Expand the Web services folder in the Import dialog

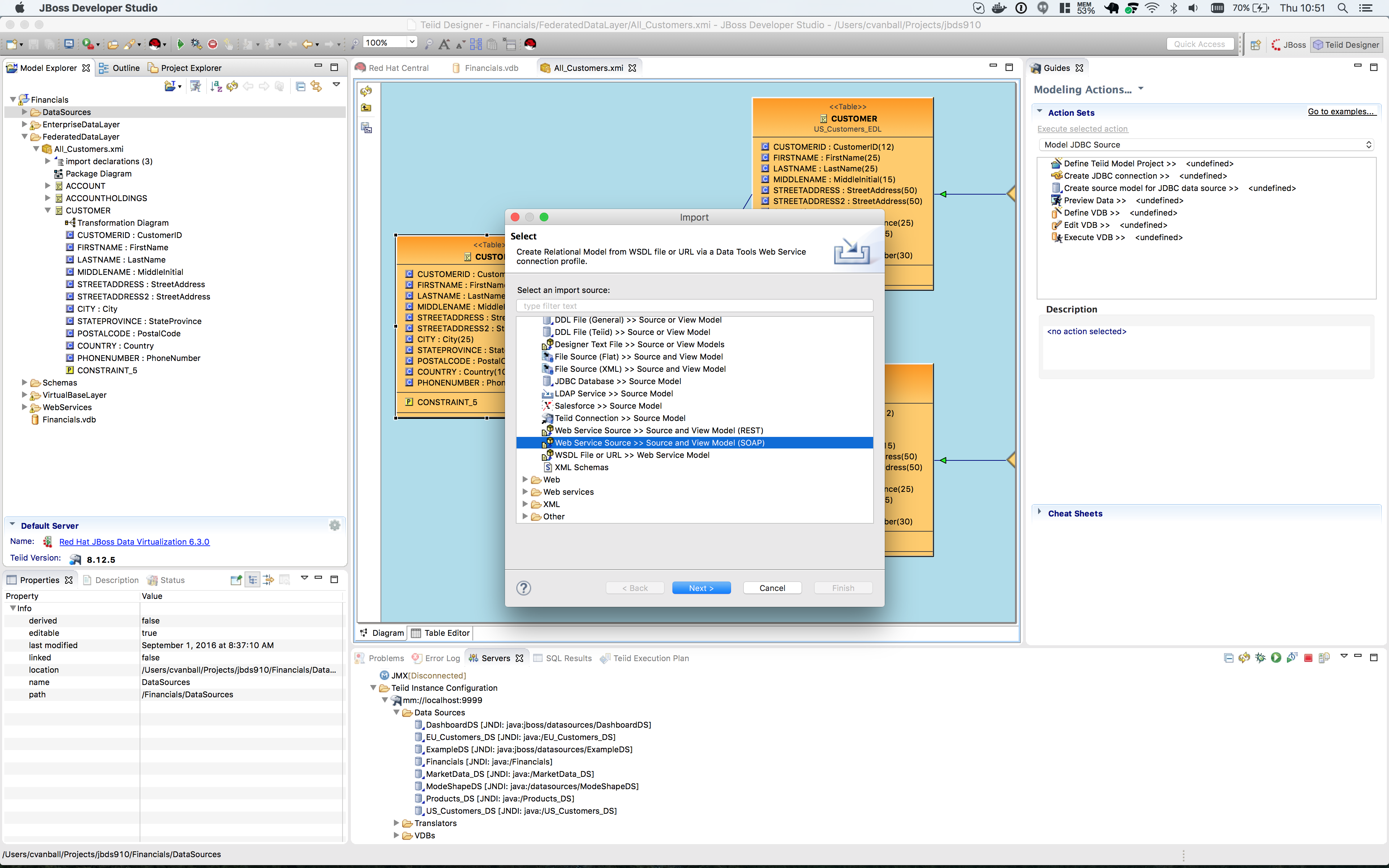pos(524,492)
